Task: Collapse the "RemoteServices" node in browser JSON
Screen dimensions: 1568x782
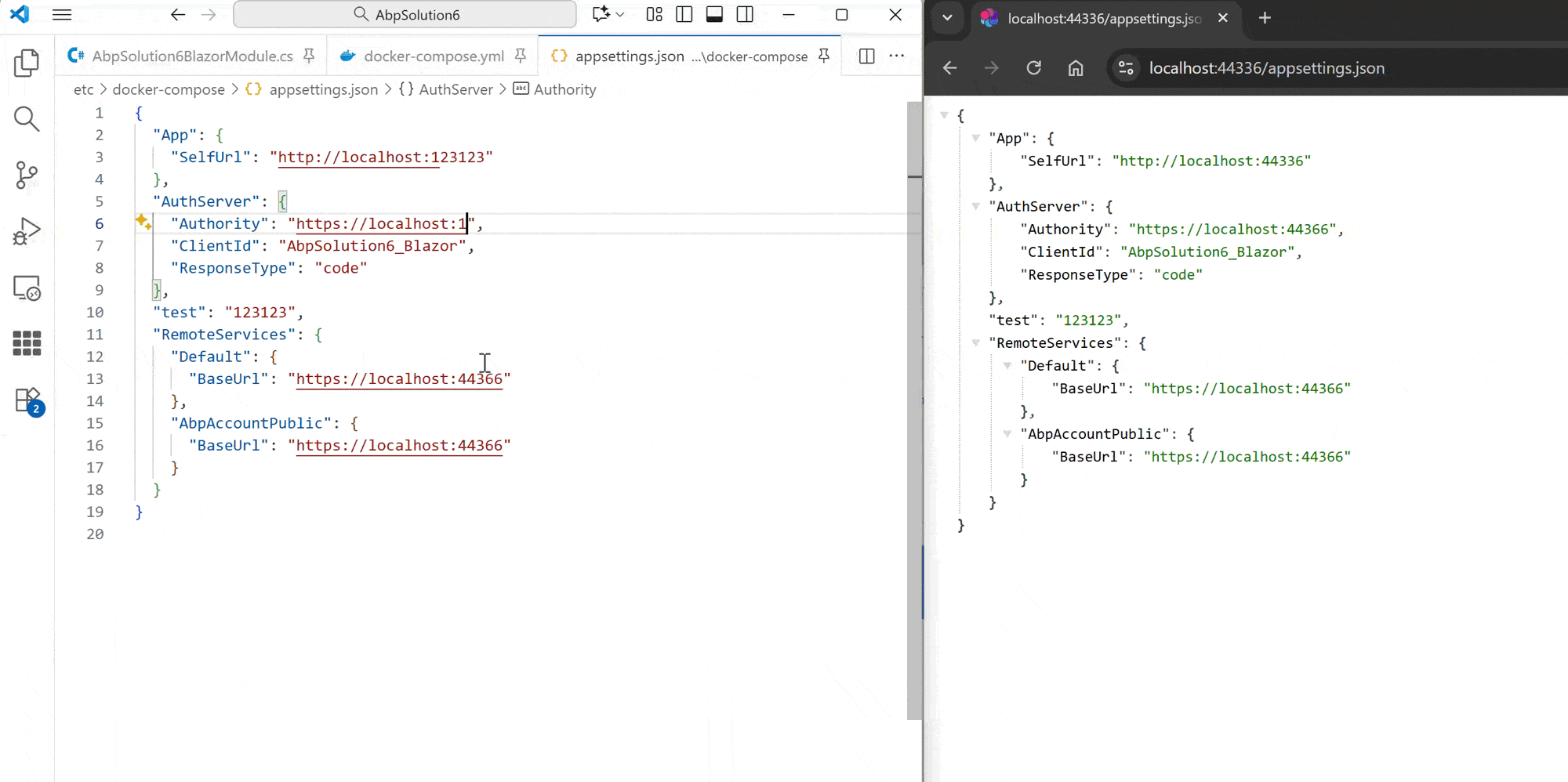Action: [x=975, y=342]
